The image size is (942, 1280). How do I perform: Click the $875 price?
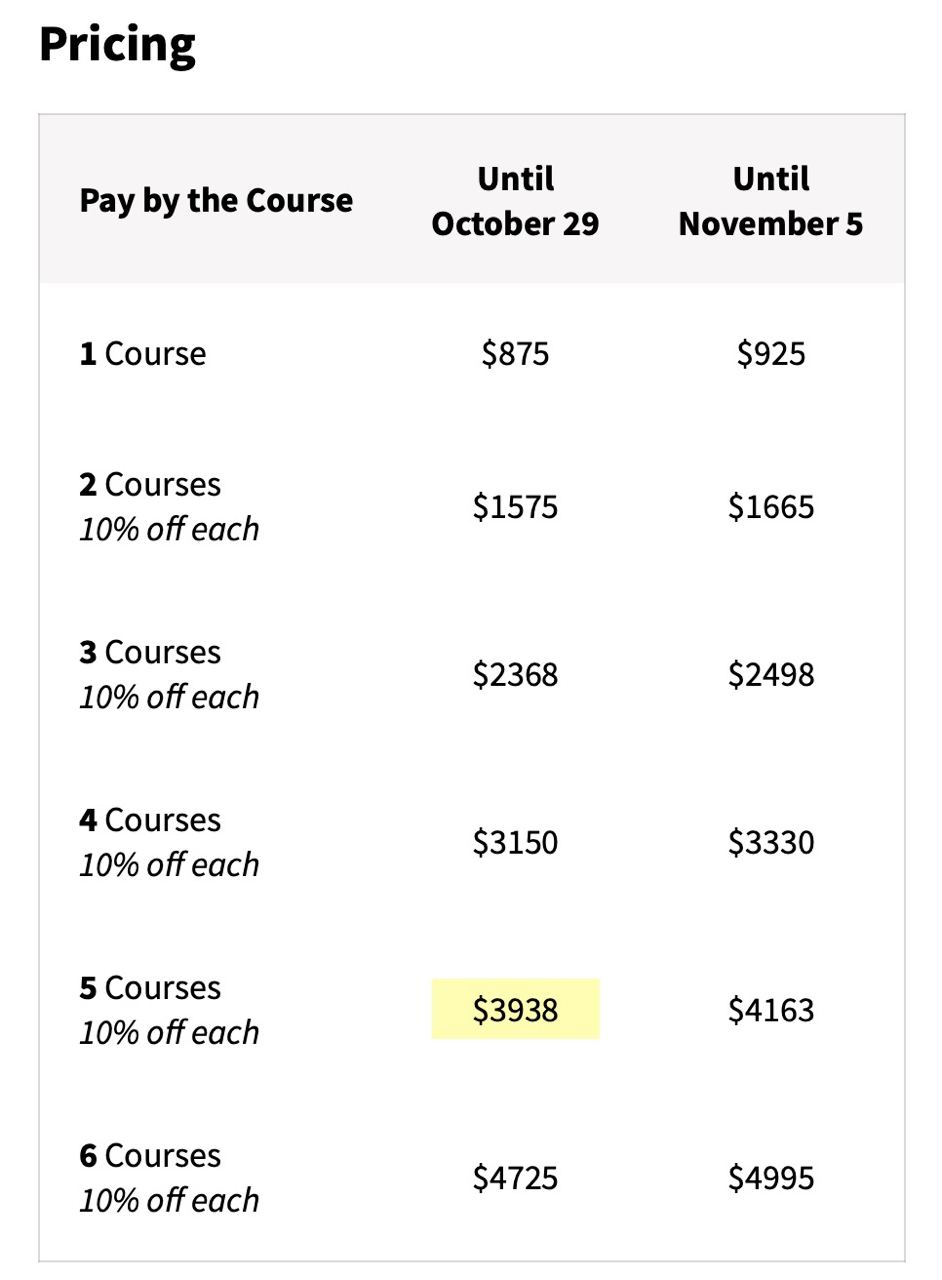[x=515, y=354]
